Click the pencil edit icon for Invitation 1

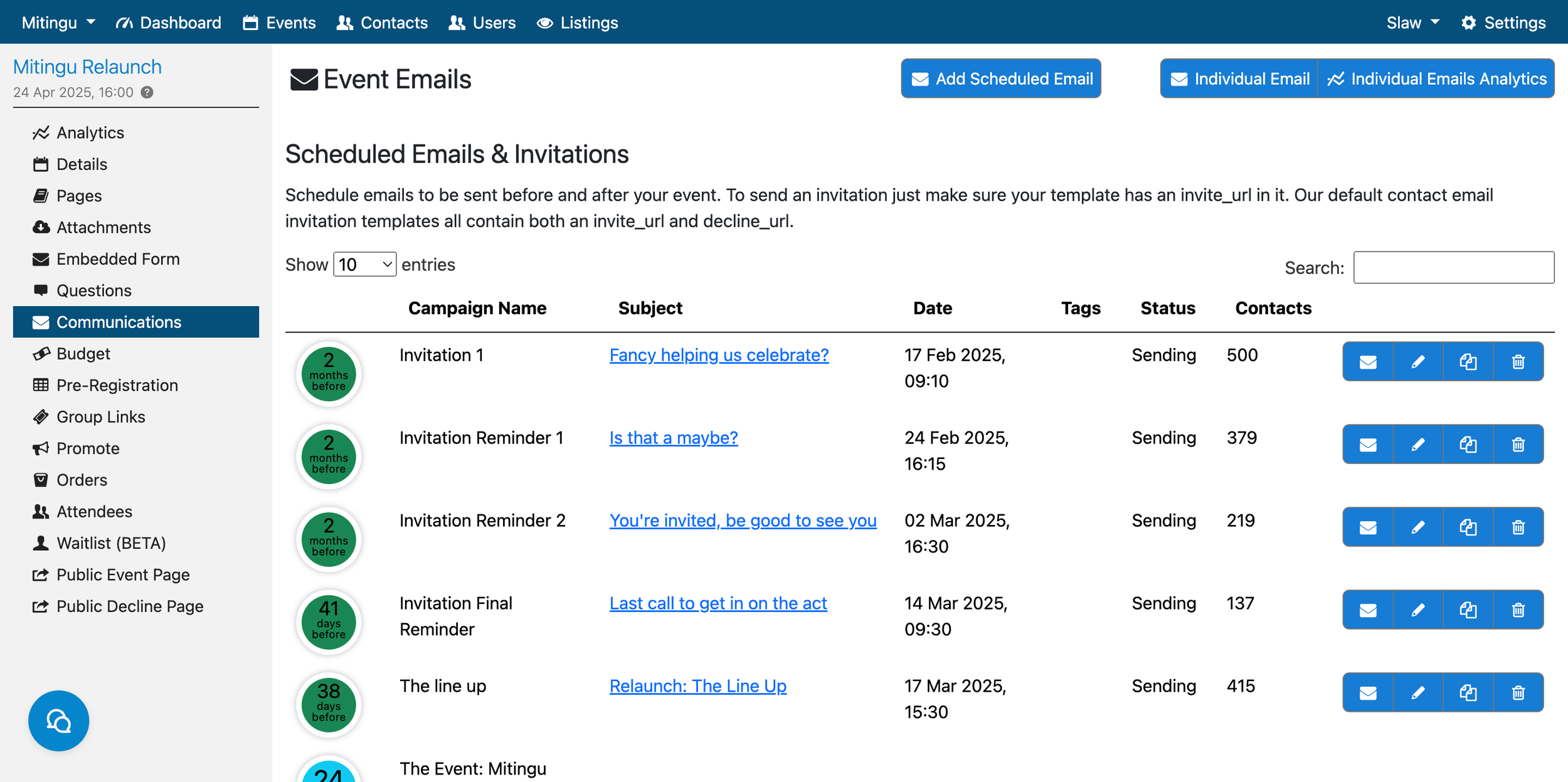1417,362
